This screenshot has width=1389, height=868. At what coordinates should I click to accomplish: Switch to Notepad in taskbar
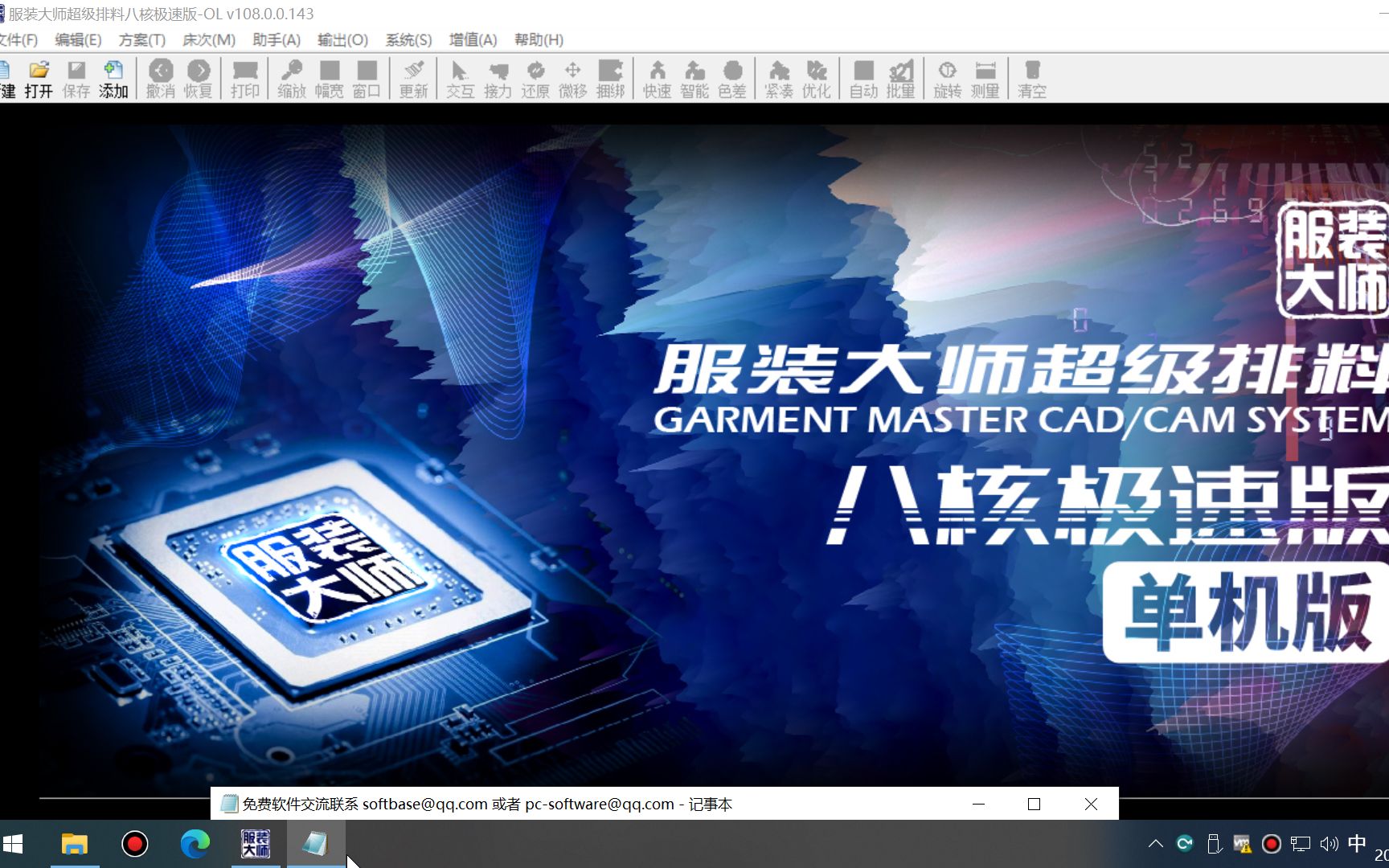click(315, 844)
